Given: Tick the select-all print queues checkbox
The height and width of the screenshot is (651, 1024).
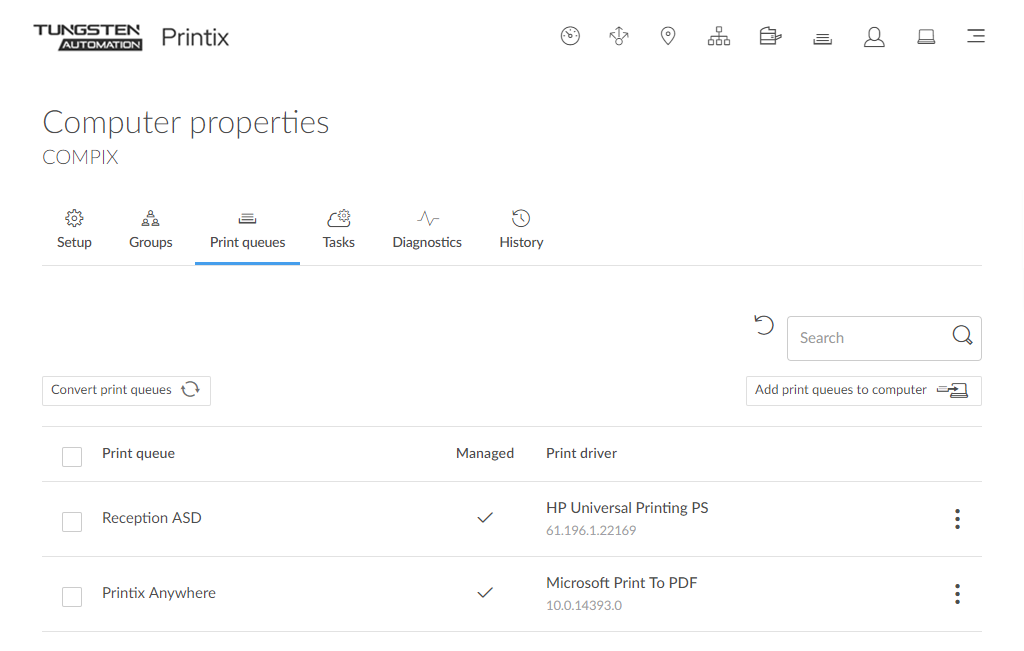Looking at the screenshot, I should pos(72,456).
